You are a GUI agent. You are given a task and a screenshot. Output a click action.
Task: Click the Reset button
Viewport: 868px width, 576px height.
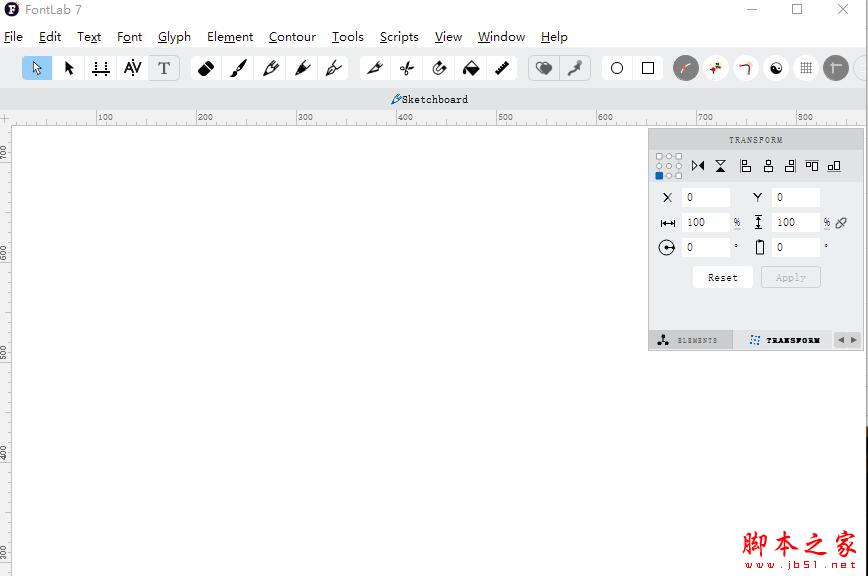click(x=722, y=277)
